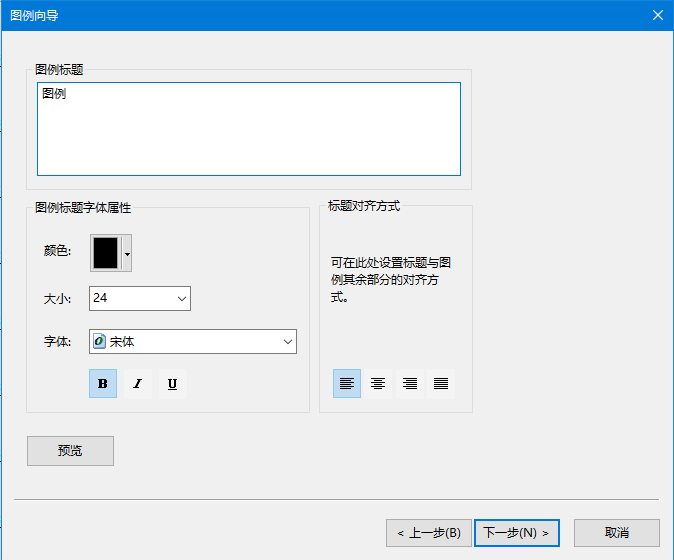674x560 pixels.
Task: Click the 字体 label
Action: tap(57, 342)
